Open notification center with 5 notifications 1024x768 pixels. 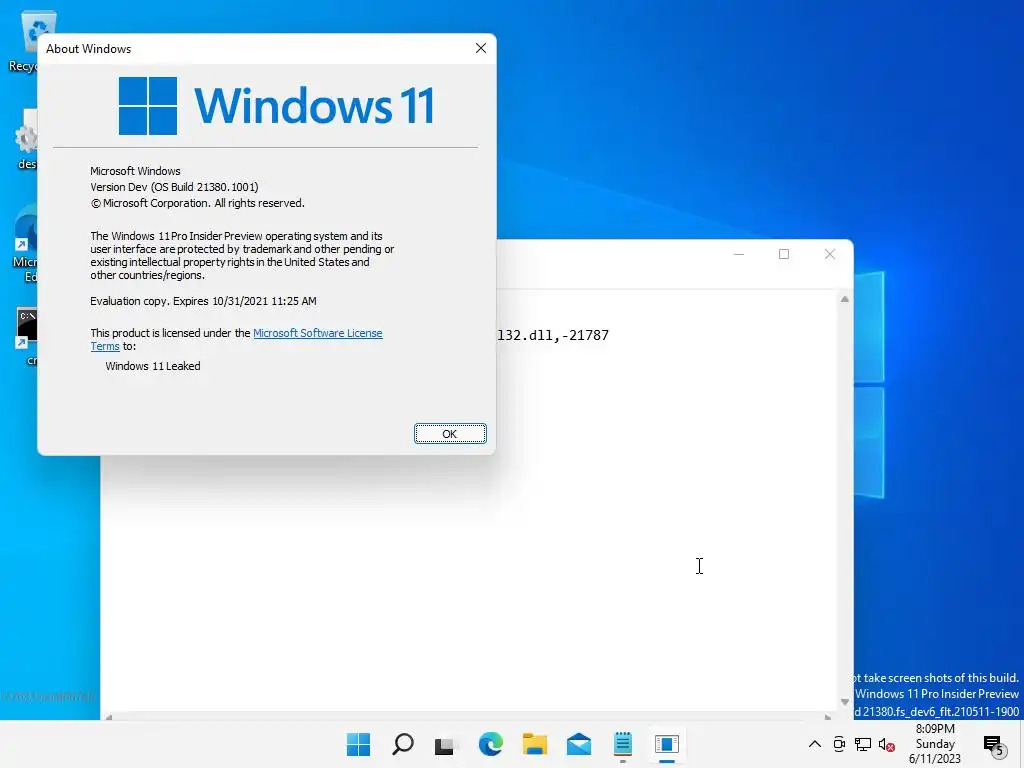click(x=995, y=745)
